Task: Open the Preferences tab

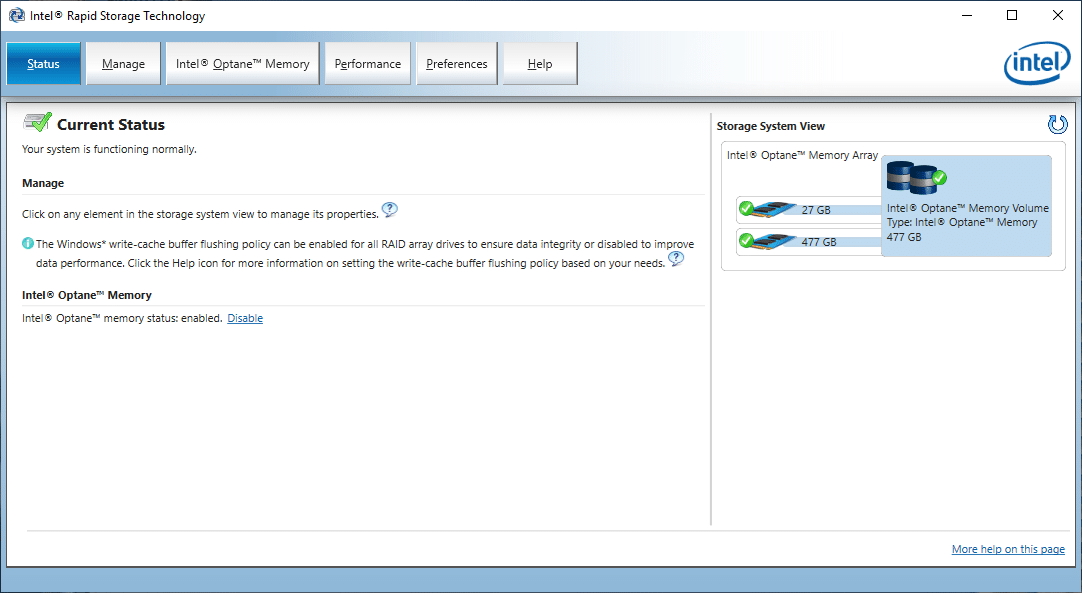Action: pyautogui.click(x=457, y=64)
